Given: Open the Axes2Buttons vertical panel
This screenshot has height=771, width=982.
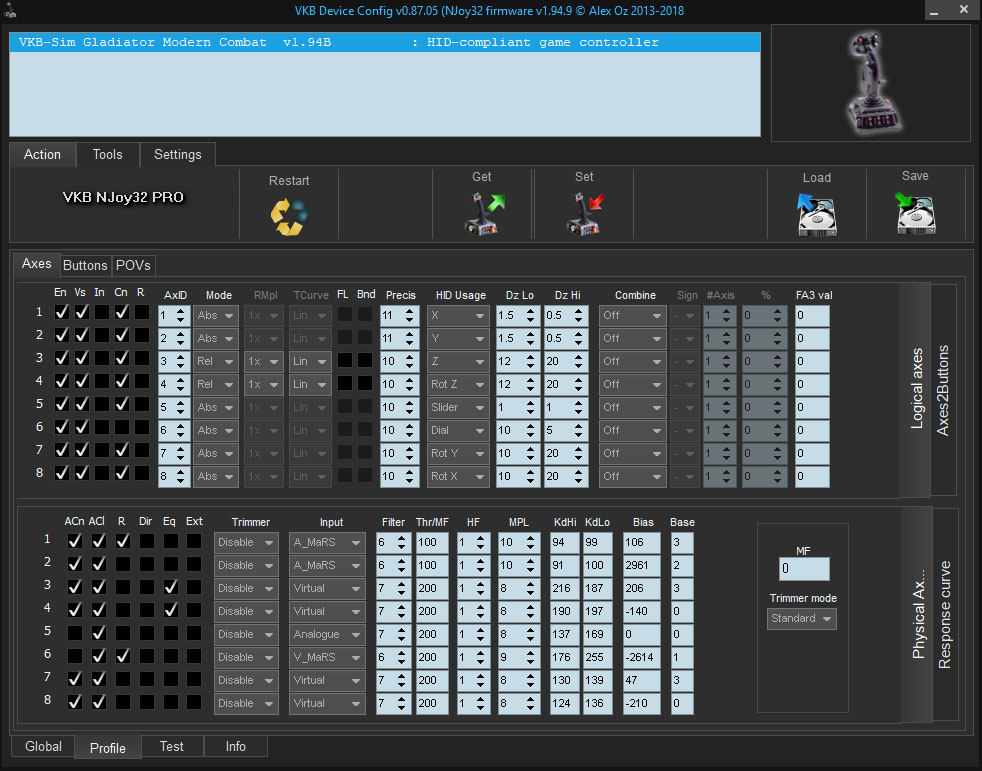Looking at the screenshot, I should pyautogui.click(x=942, y=391).
